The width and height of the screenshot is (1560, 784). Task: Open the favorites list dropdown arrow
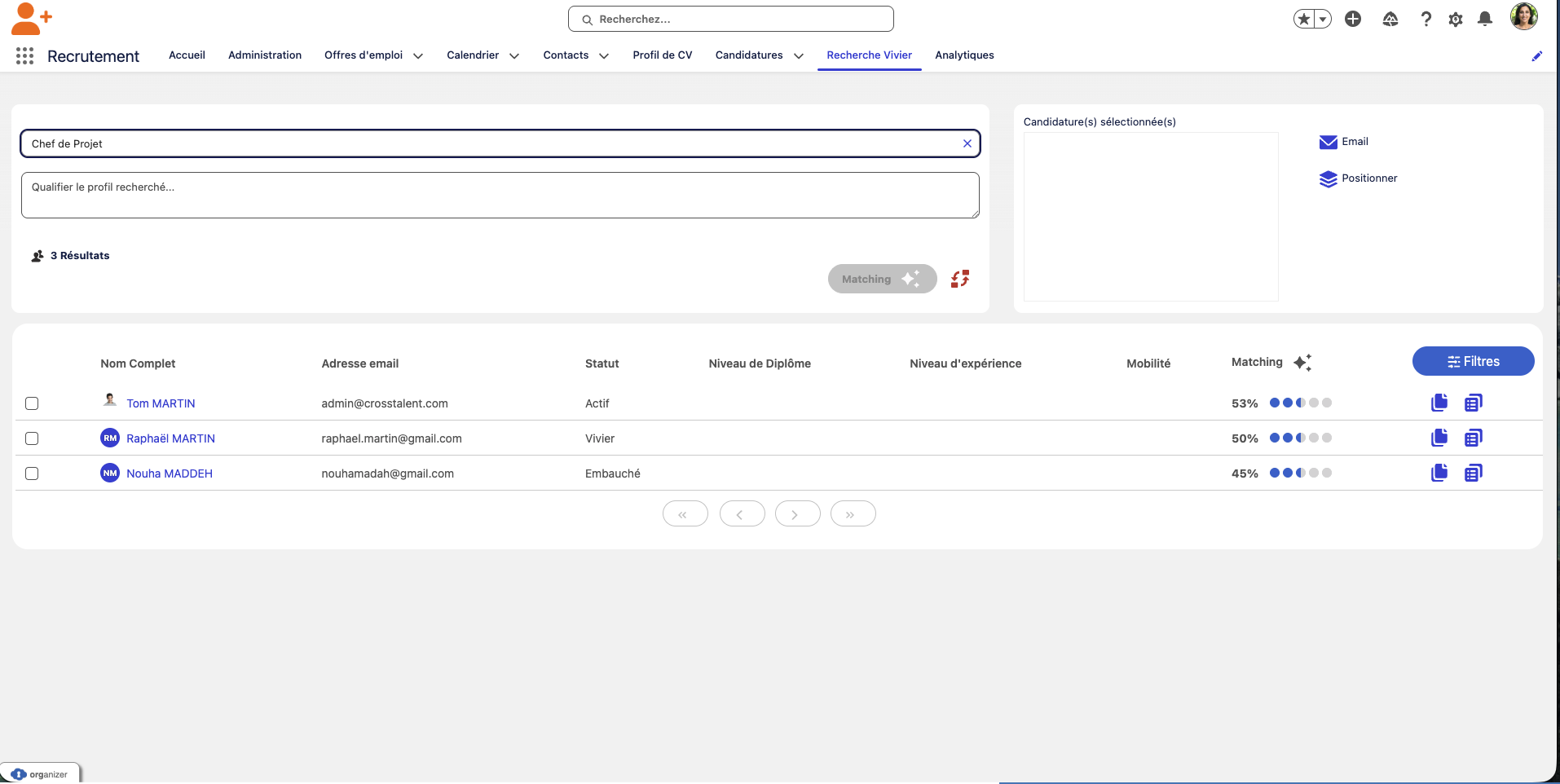pyautogui.click(x=1323, y=19)
